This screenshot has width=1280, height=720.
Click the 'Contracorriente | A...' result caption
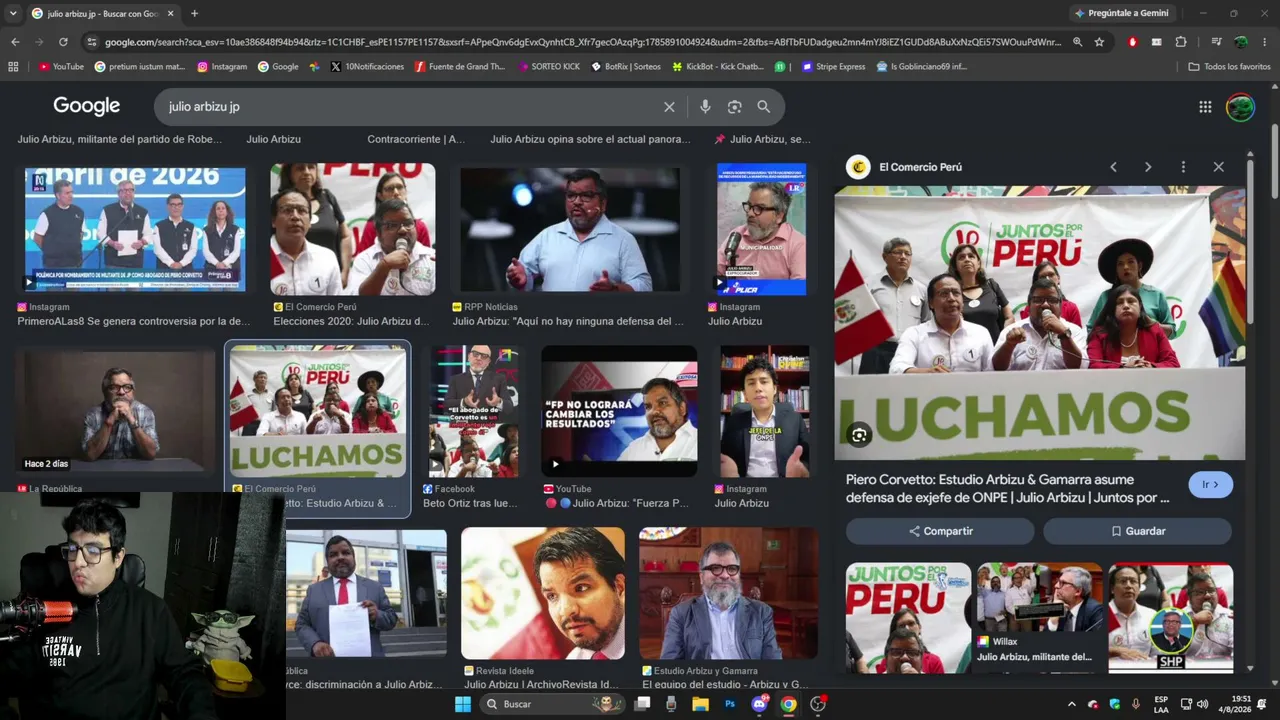click(x=416, y=139)
